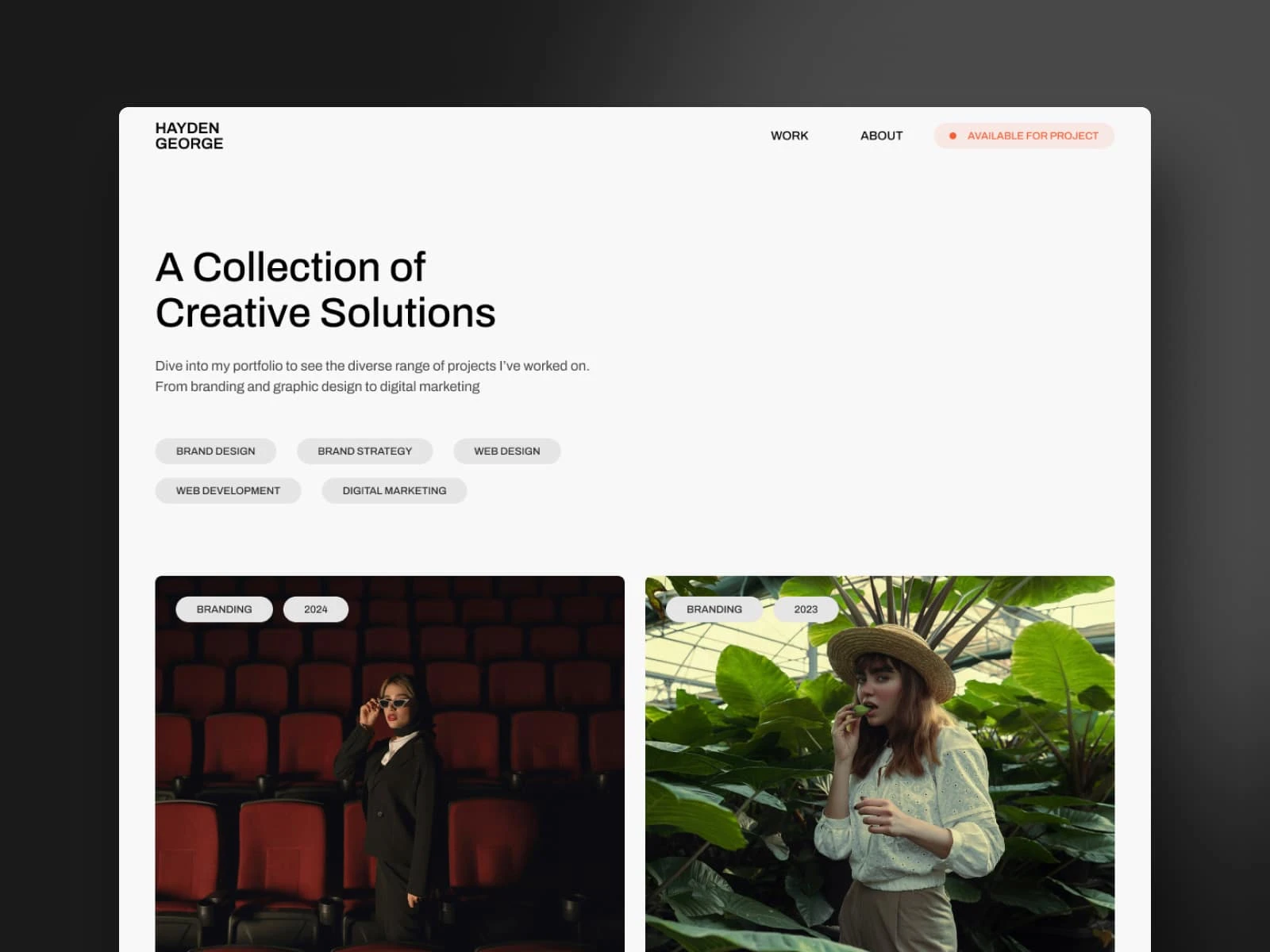1270x952 pixels.
Task: Click the Available For Project button
Action: tap(1024, 136)
